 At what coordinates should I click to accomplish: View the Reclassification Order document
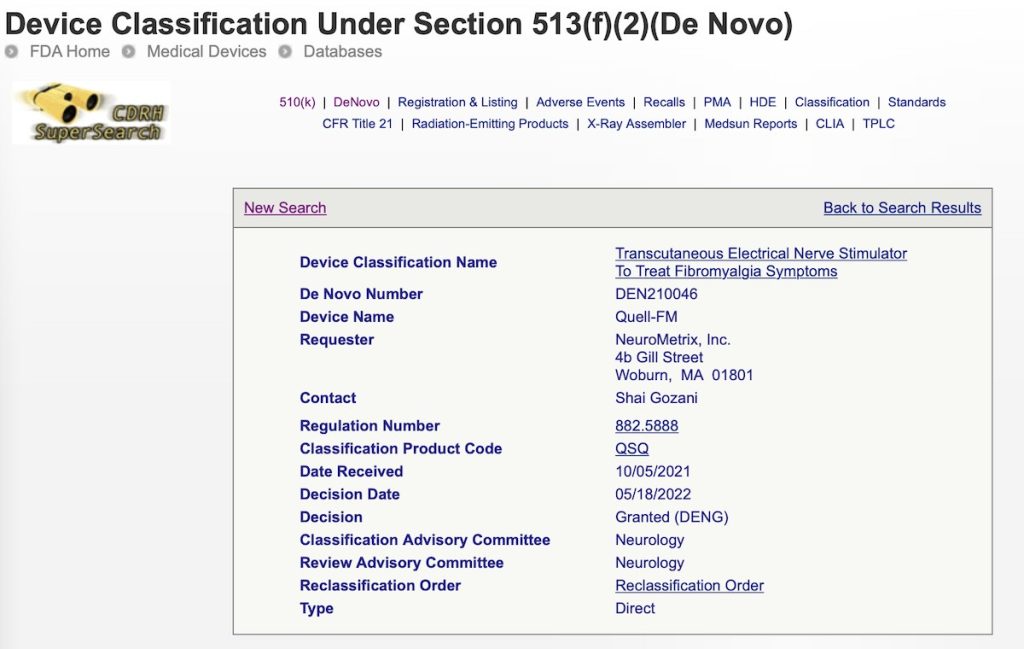[x=689, y=586]
